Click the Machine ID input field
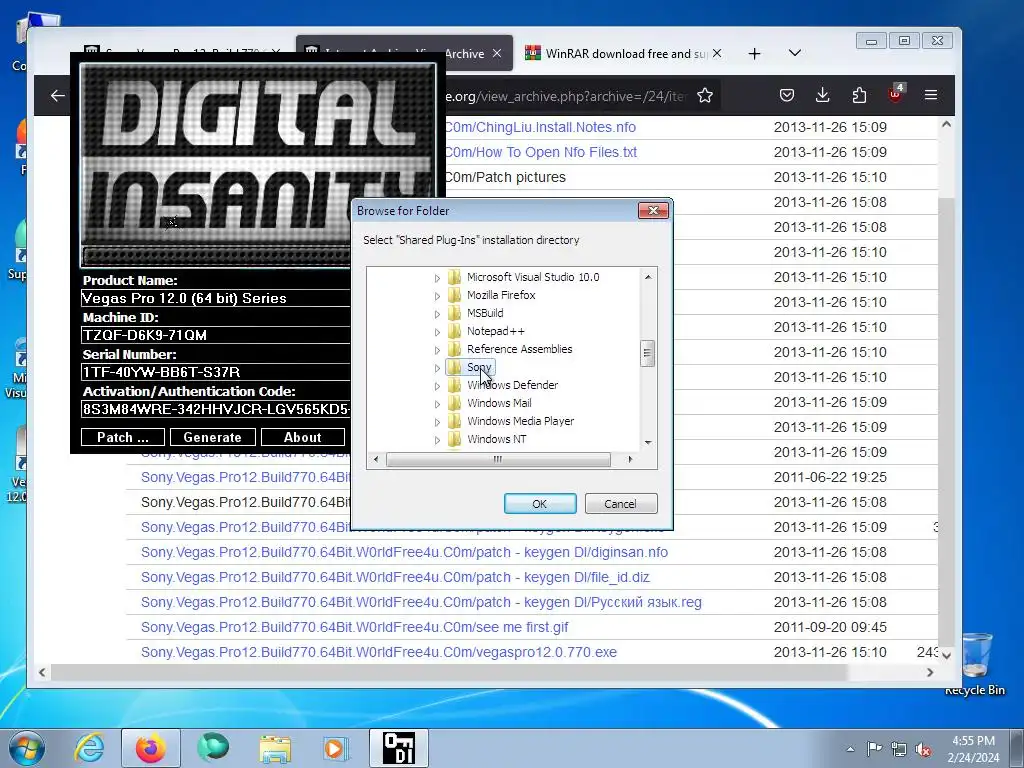This screenshot has width=1024, height=768. click(x=216, y=335)
